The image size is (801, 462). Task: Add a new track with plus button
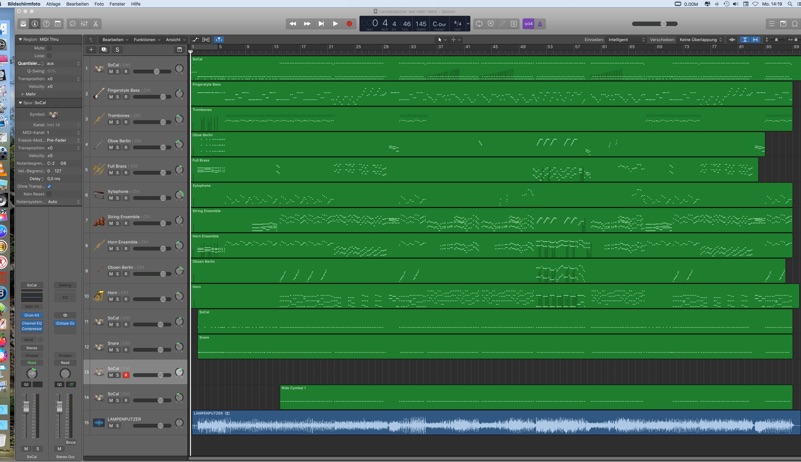(x=91, y=50)
